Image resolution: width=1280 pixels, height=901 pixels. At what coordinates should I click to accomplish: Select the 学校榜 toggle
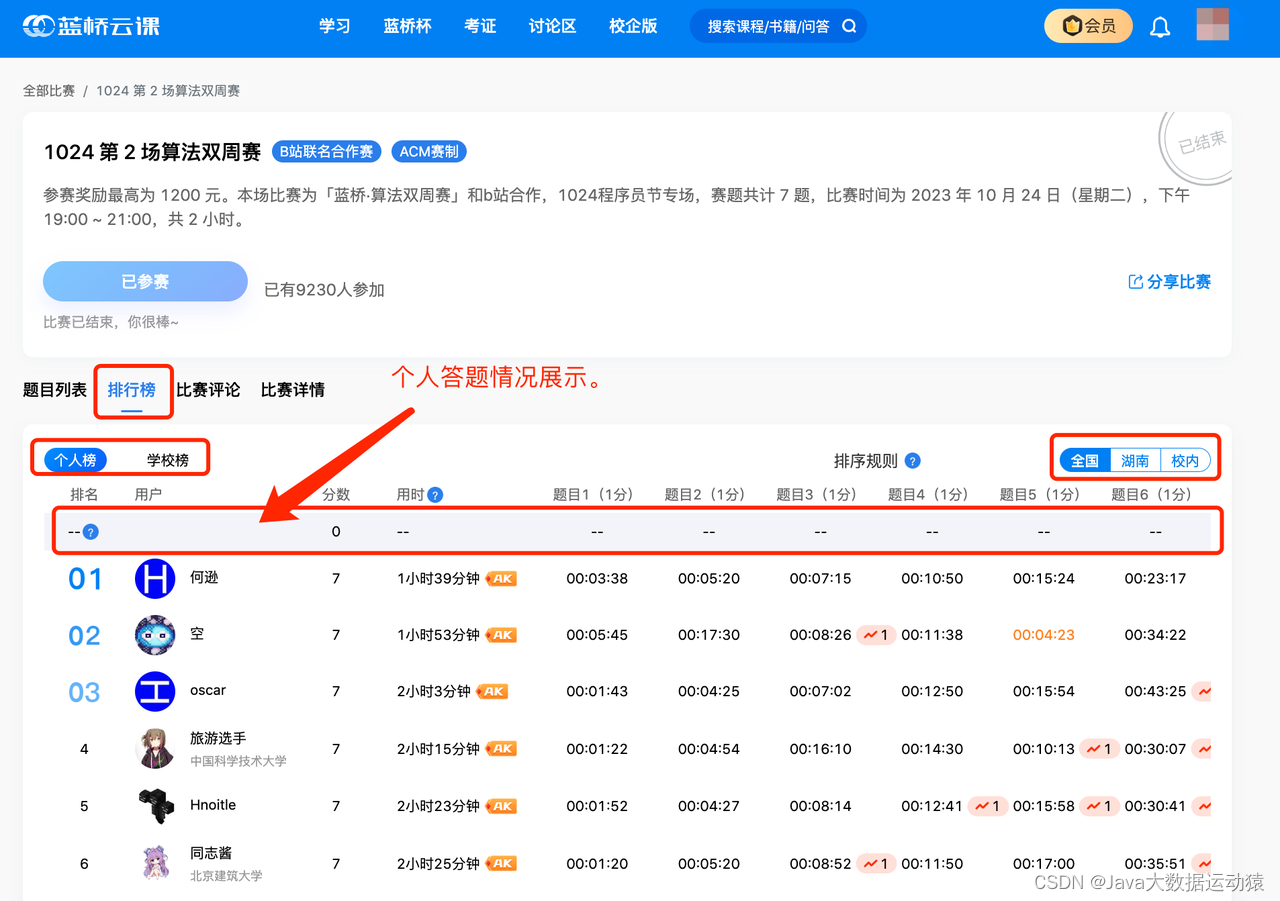(x=168, y=460)
